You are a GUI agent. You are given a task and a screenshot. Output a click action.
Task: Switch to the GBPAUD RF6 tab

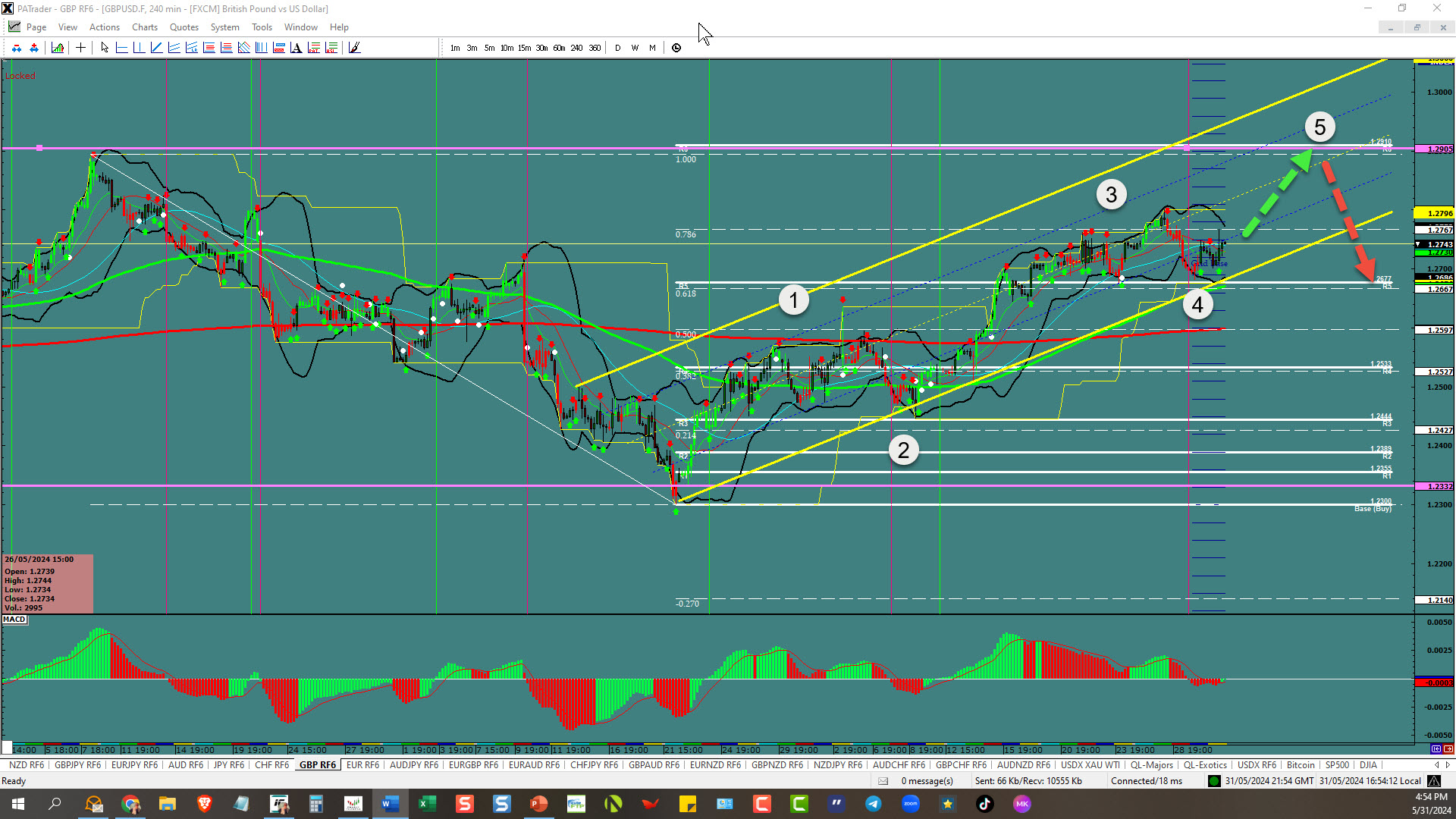(654, 765)
